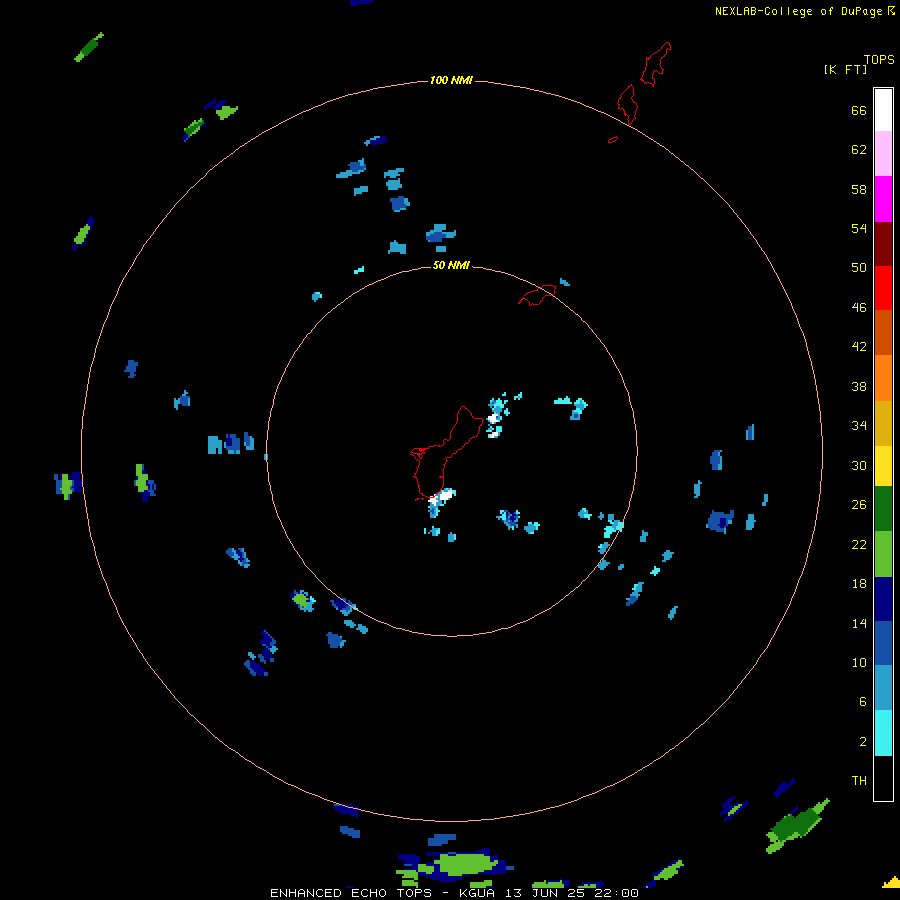Click the "[K FT]" units label
The width and height of the screenshot is (900, 900).
[x=845, y=69]
